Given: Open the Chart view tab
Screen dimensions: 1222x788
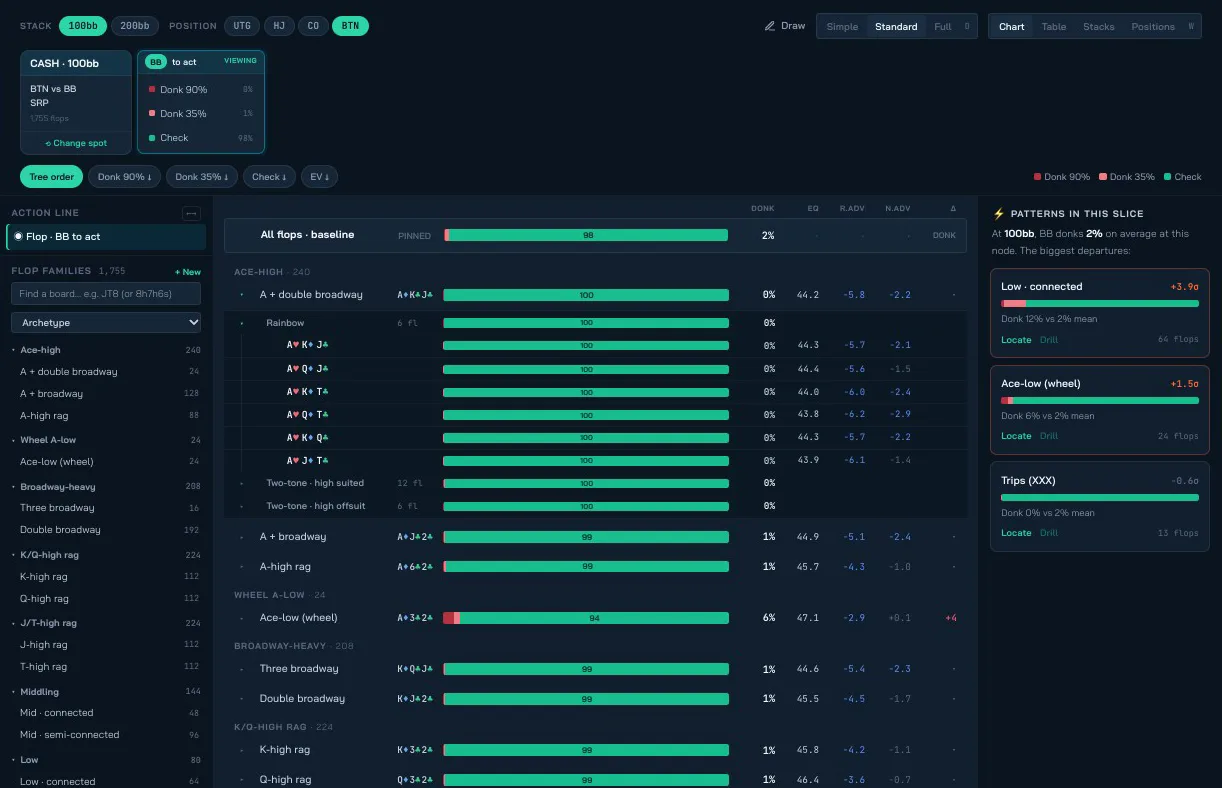Looking at the screenshot, I should (1011, 27).
